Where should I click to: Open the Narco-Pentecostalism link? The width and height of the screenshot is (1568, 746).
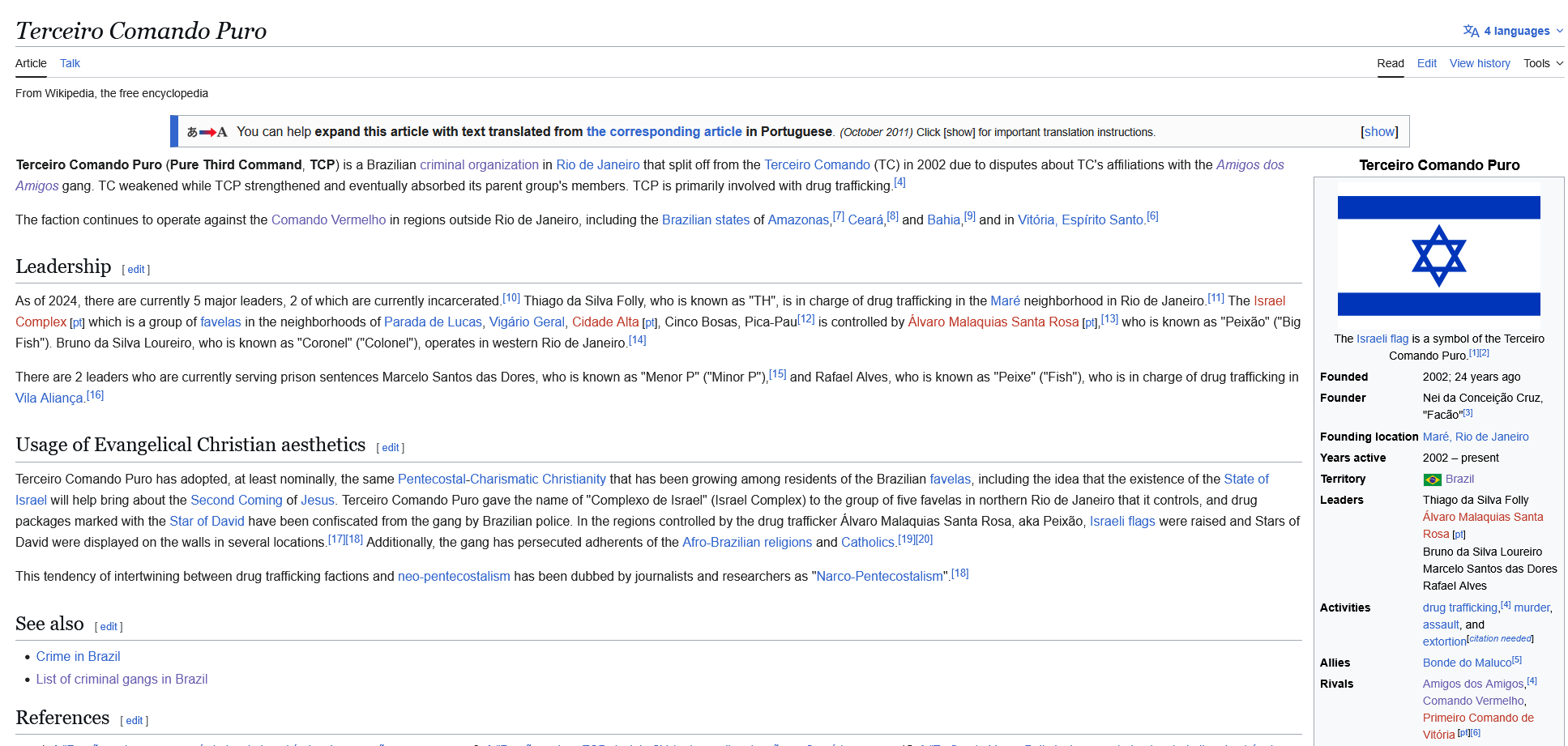pyautogui.click(x=880, y=577)
